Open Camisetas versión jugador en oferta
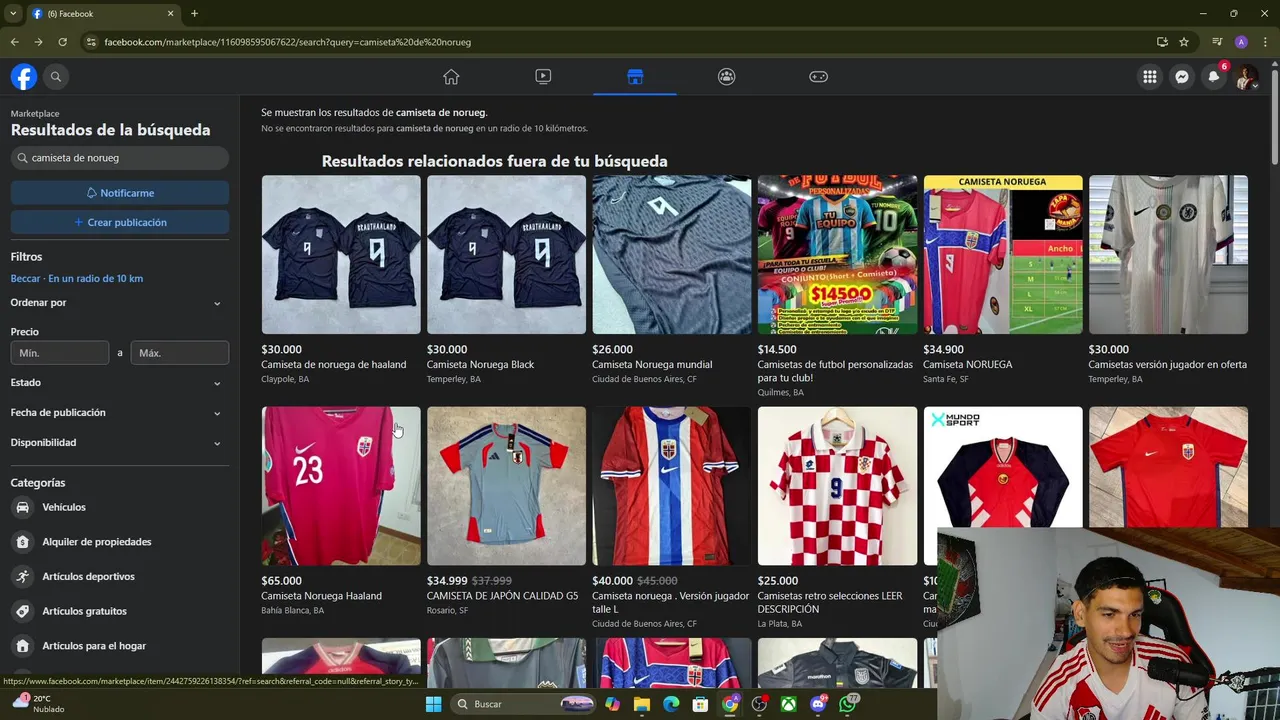 click(1168, 280)
